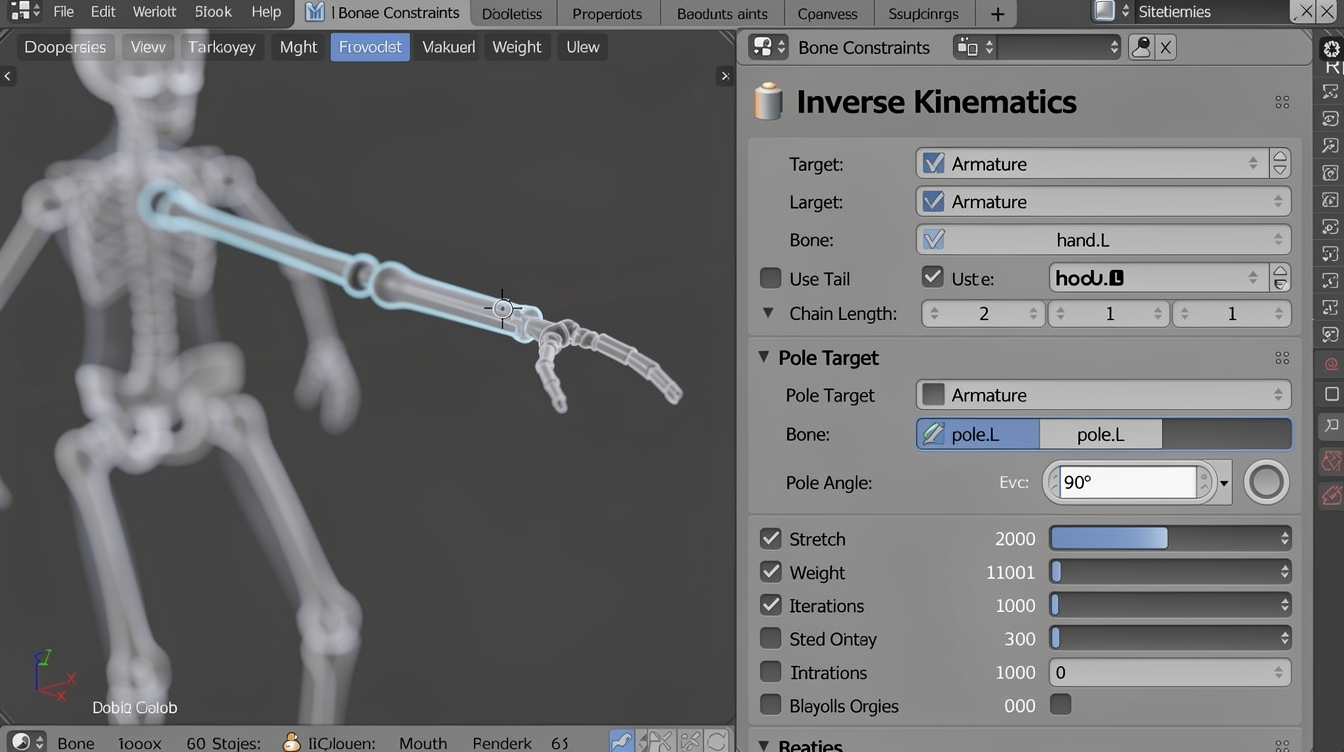Screen dimensions: 1344x752
Task: Collapse the Pole Target section
Action: tap(764, 357)
